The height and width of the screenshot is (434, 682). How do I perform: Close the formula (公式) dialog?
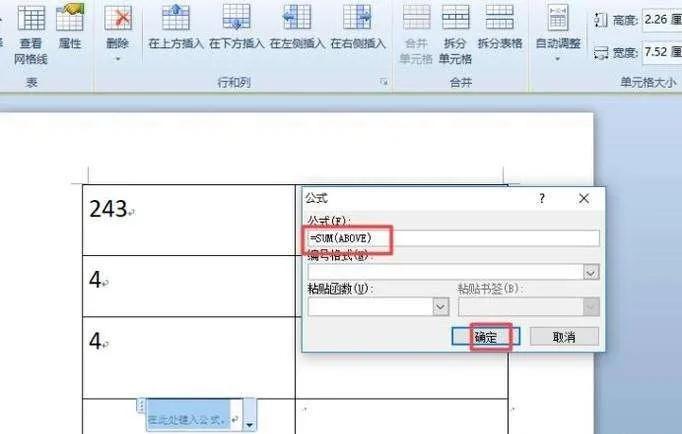[x=584, y=199]
